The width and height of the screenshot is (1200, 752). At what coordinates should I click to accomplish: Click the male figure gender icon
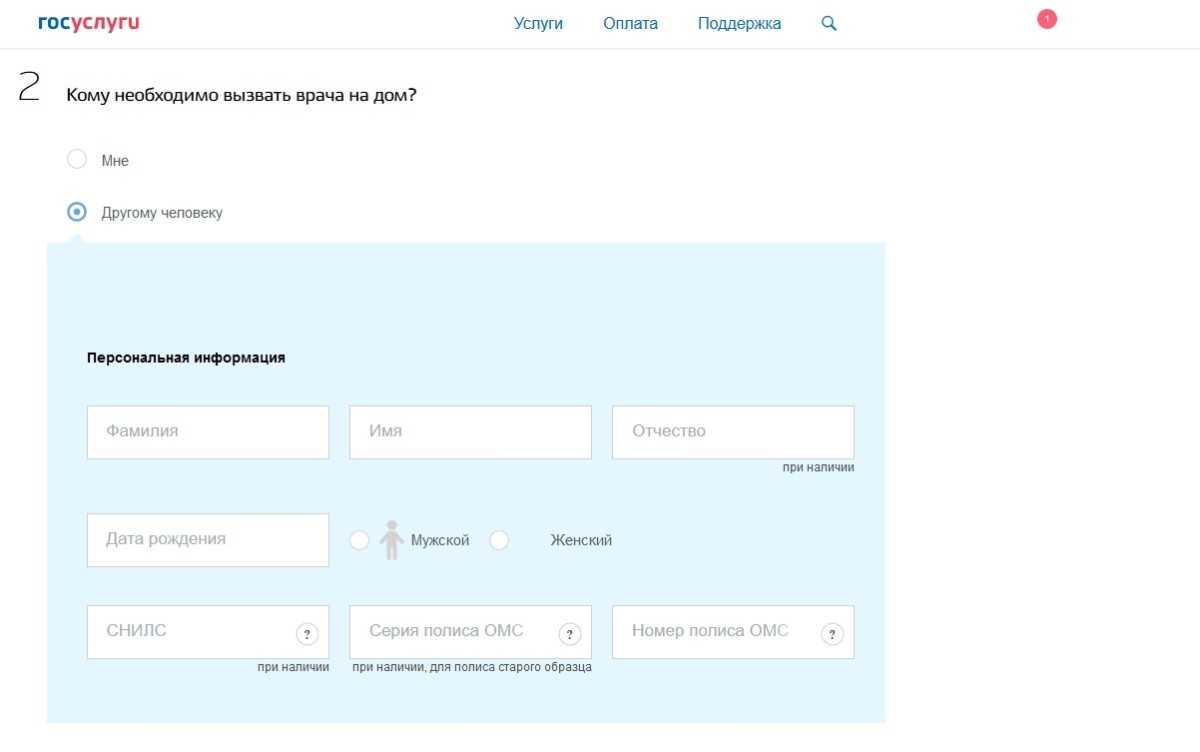(391, 540)
